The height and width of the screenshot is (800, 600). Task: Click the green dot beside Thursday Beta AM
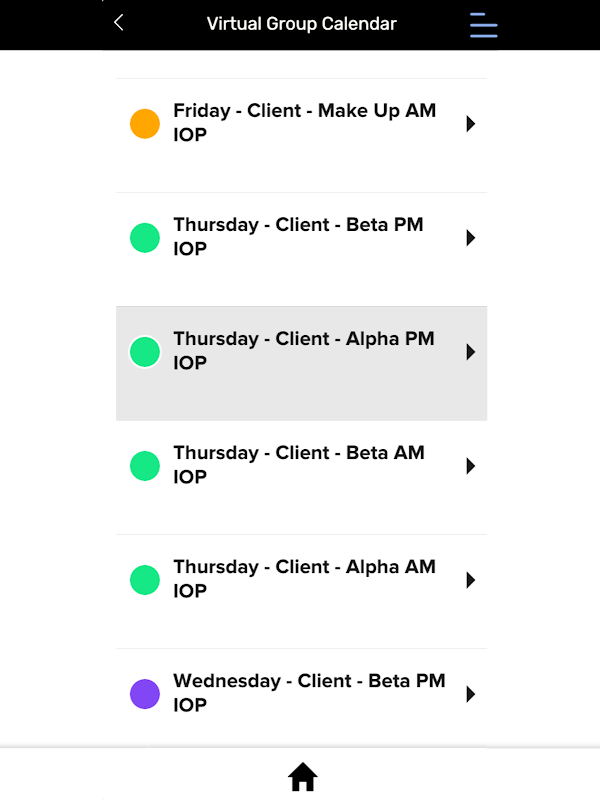[145, 466]
